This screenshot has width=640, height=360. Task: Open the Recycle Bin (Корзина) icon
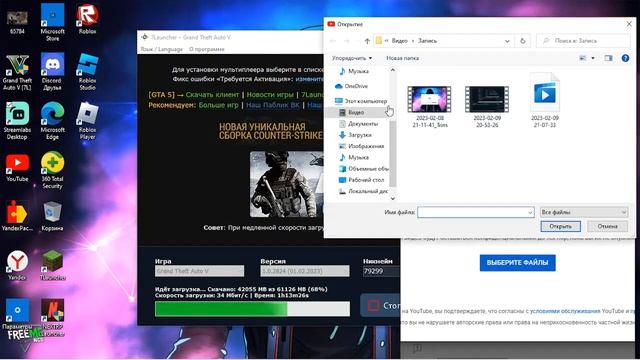click(52, 216)
